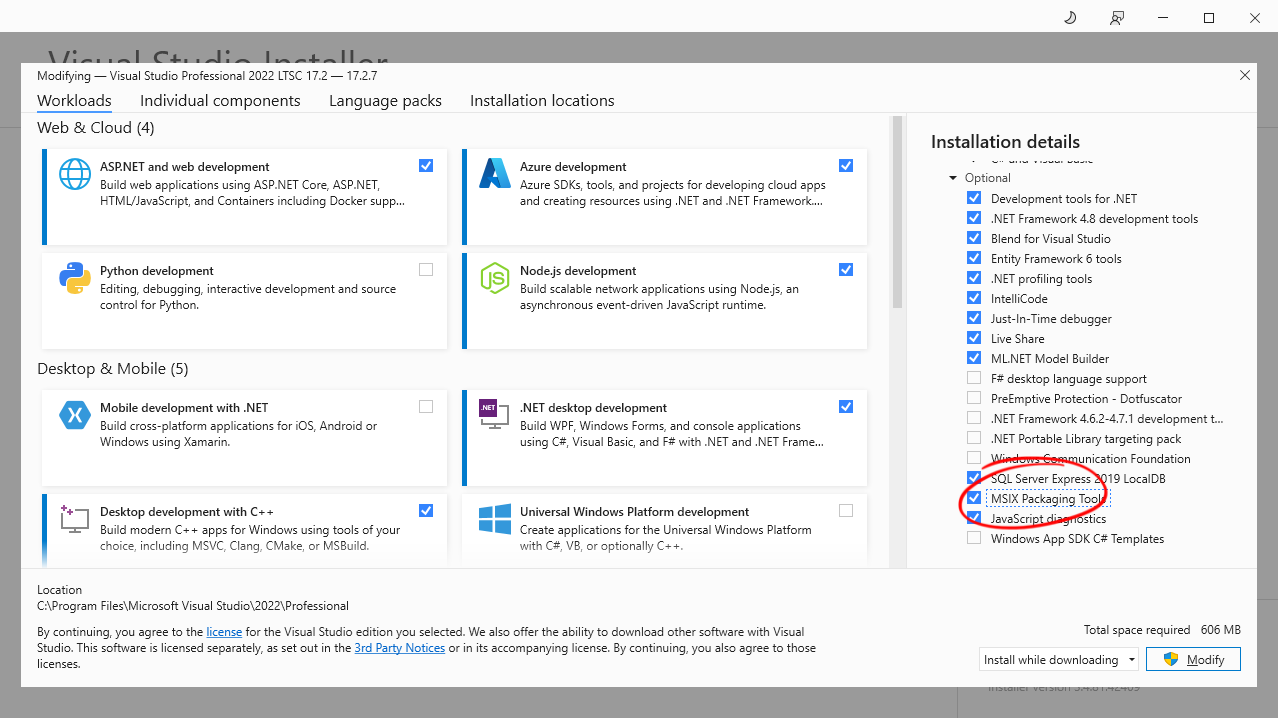Check Windows Communication Foundation
The image size is (1278, 718).
[x=974, y=458]
